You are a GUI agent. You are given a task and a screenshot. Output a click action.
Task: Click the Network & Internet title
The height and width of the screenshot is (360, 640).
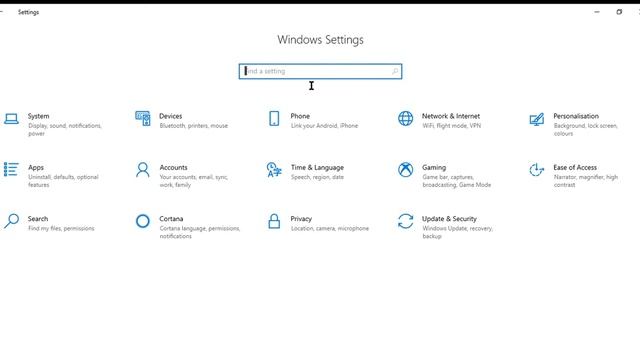[x=451, y=116]
